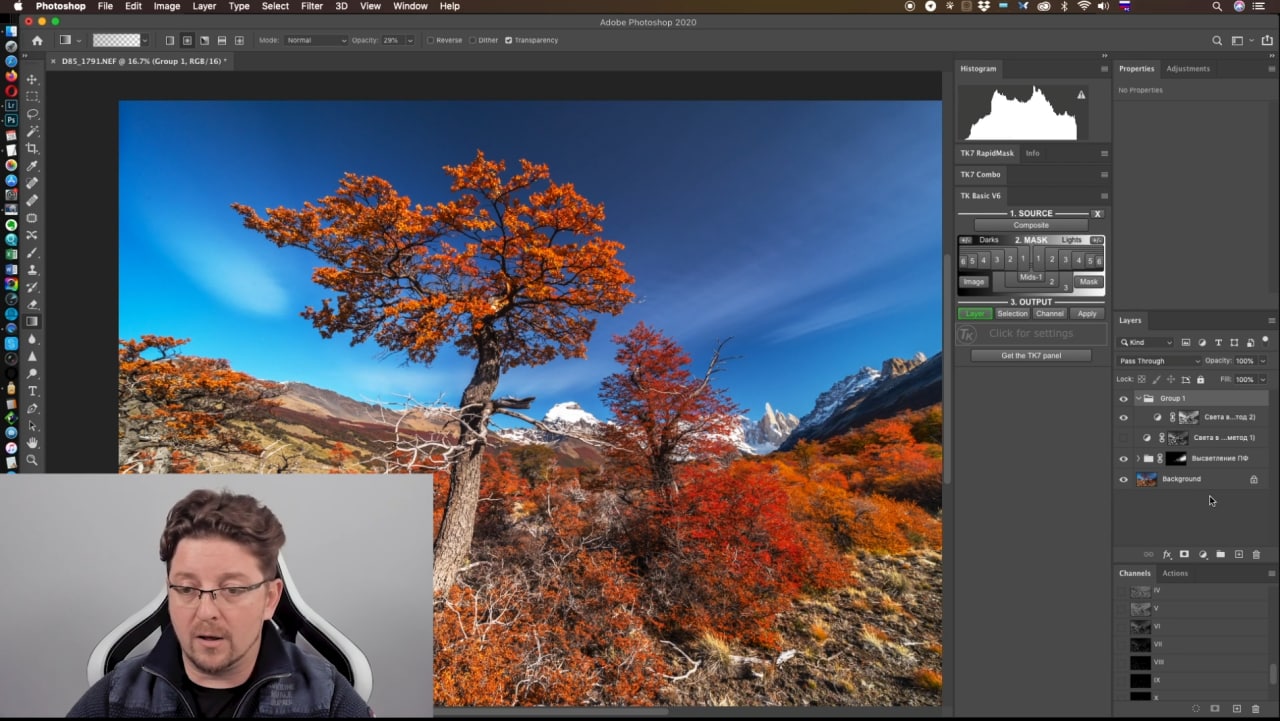The image size is (1280, 721).
Task: Select the Lasso tool
Action: (x=32, y=114)
